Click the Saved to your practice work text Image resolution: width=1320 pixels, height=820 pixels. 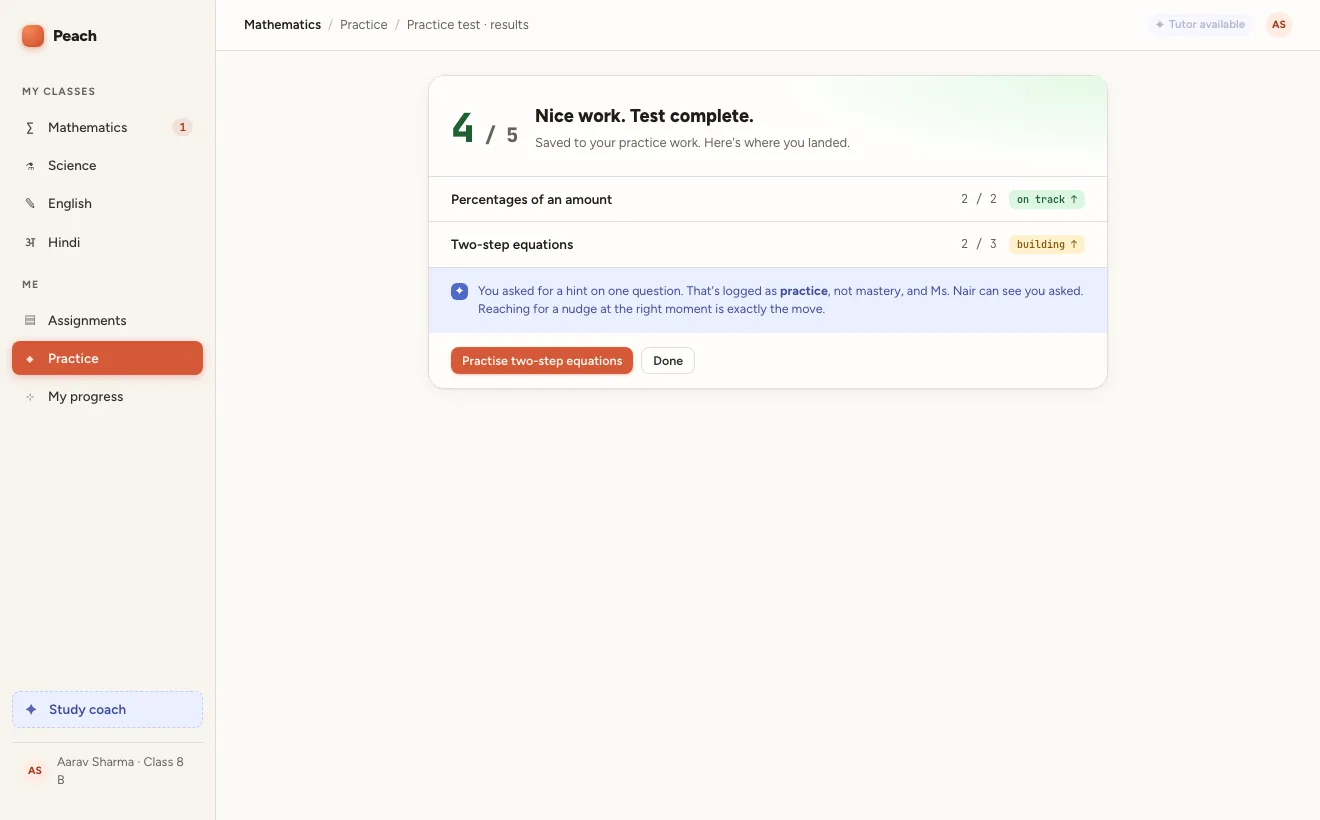(x=692, y=143)
